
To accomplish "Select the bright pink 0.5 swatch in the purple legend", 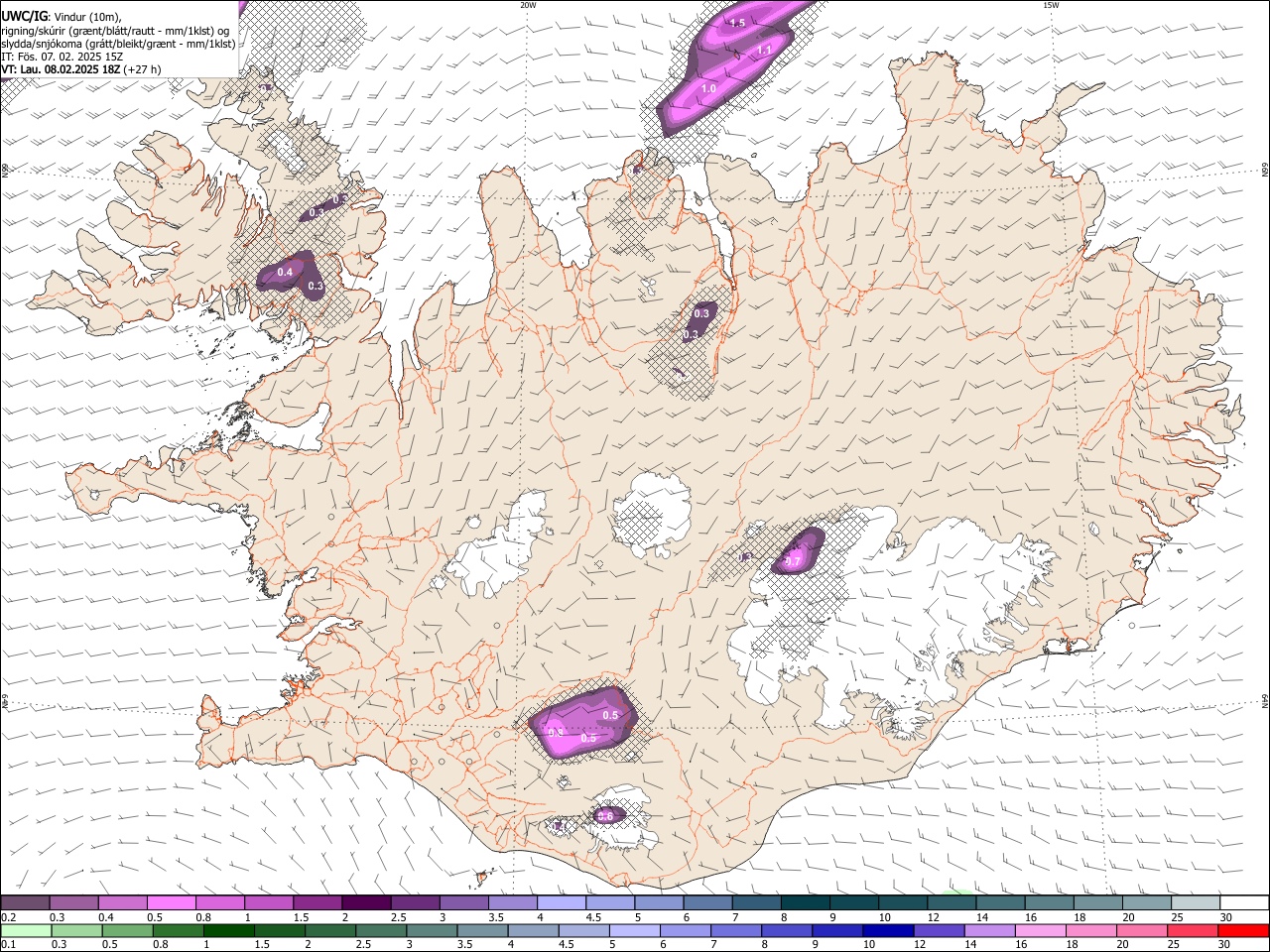I will tap(171, 903).
